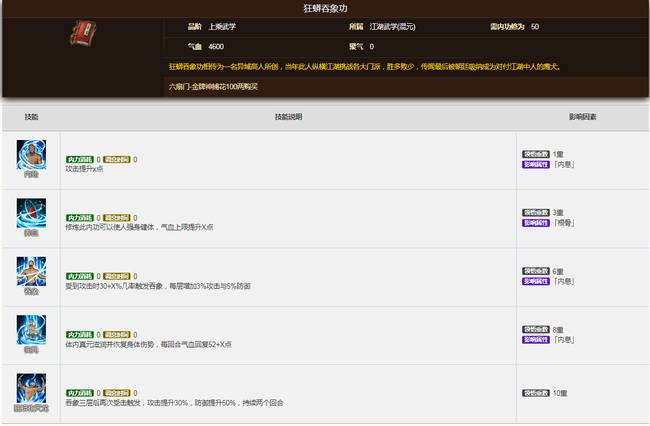Screen dimensions: 650x426
Task: Click the 气血 4600 stat
Action: click(x=205, y=46)
